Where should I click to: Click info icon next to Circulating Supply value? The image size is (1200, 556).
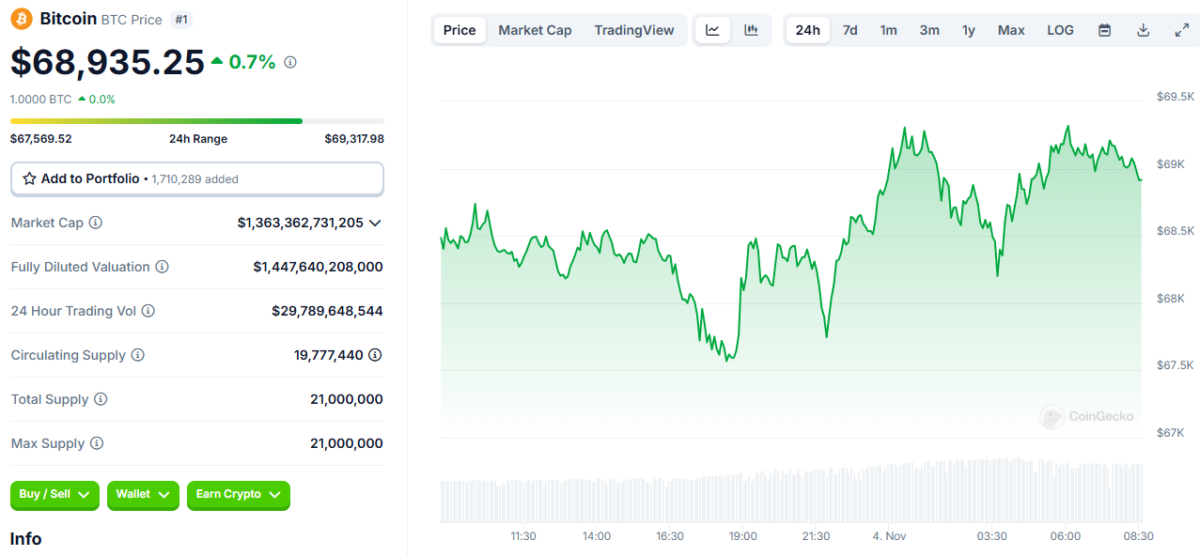tap(375, 355)
